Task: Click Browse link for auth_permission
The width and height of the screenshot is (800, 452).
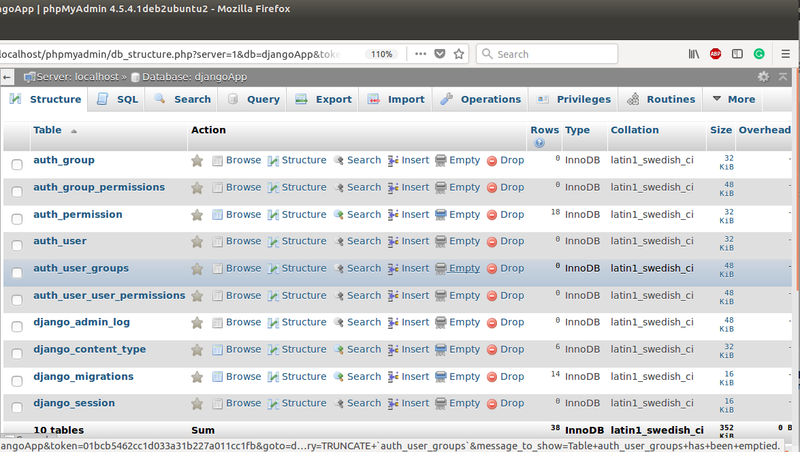Action: coord(243,214)
